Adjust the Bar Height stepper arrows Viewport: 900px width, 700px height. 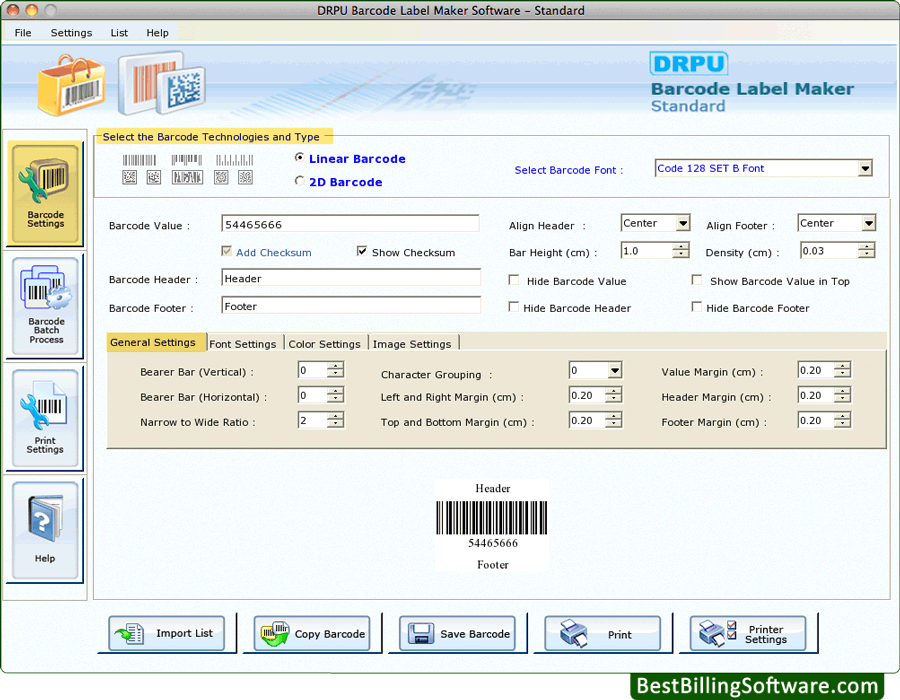tap(681, 251)
